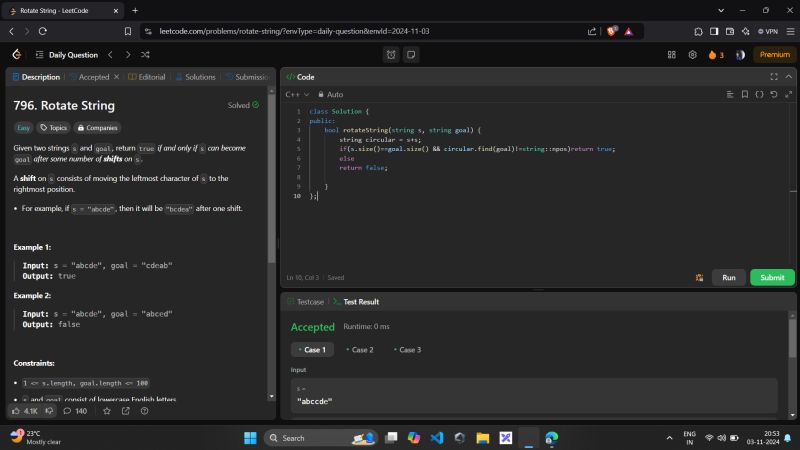Select the Case 2 test tab

click(359, 350)
